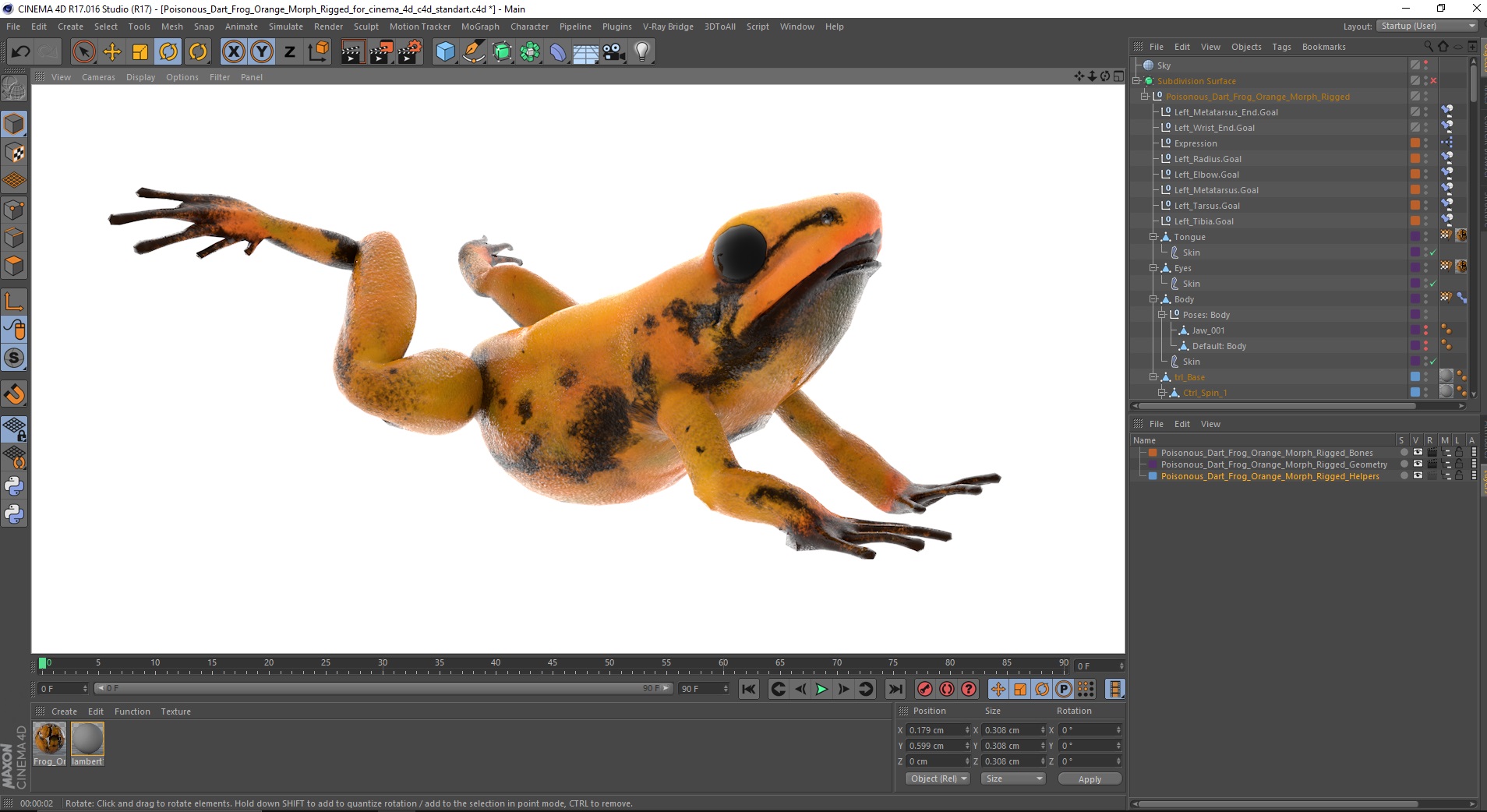Open the MoGraph menu
1487x812 pixels.
tap(480, 26)
